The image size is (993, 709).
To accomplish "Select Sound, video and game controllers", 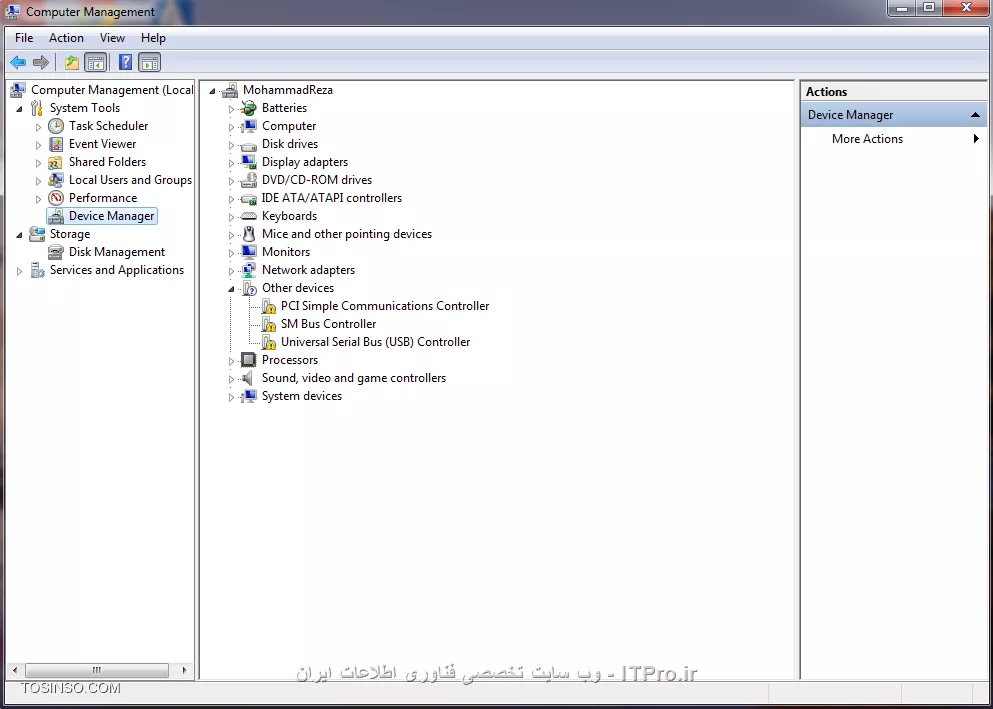I will 354,378.
